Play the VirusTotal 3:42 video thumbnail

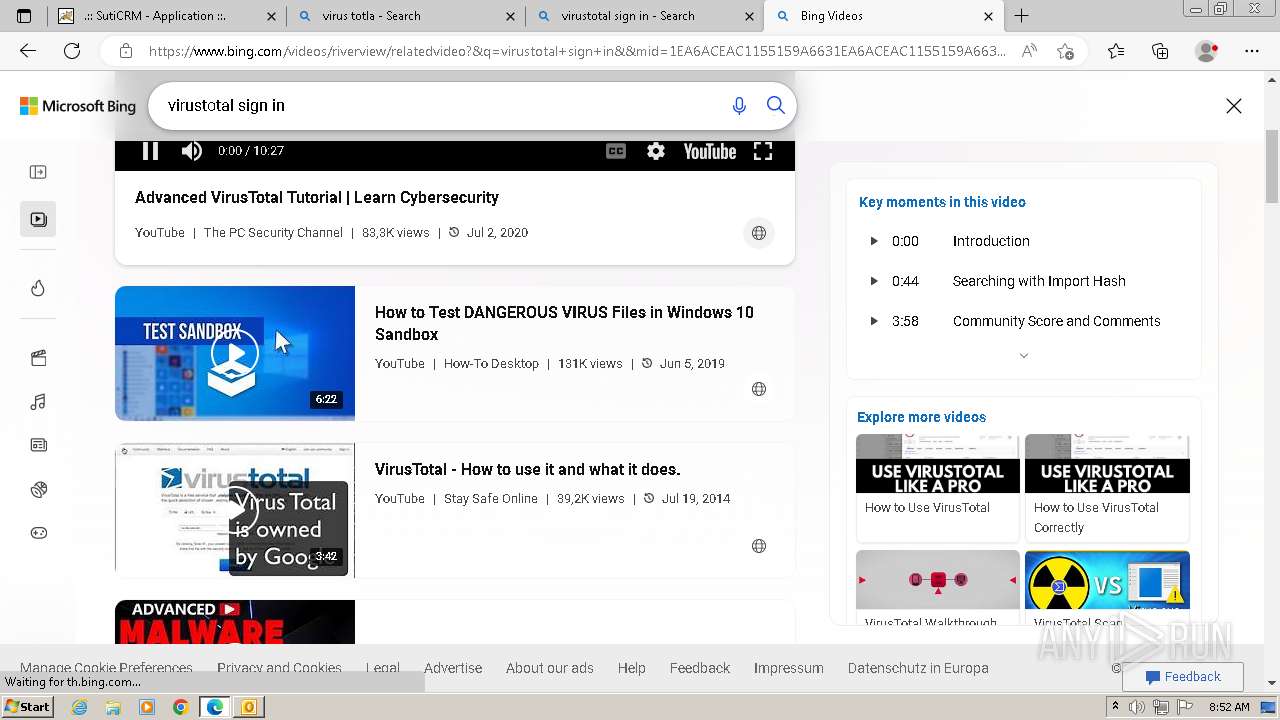point(235,510)
